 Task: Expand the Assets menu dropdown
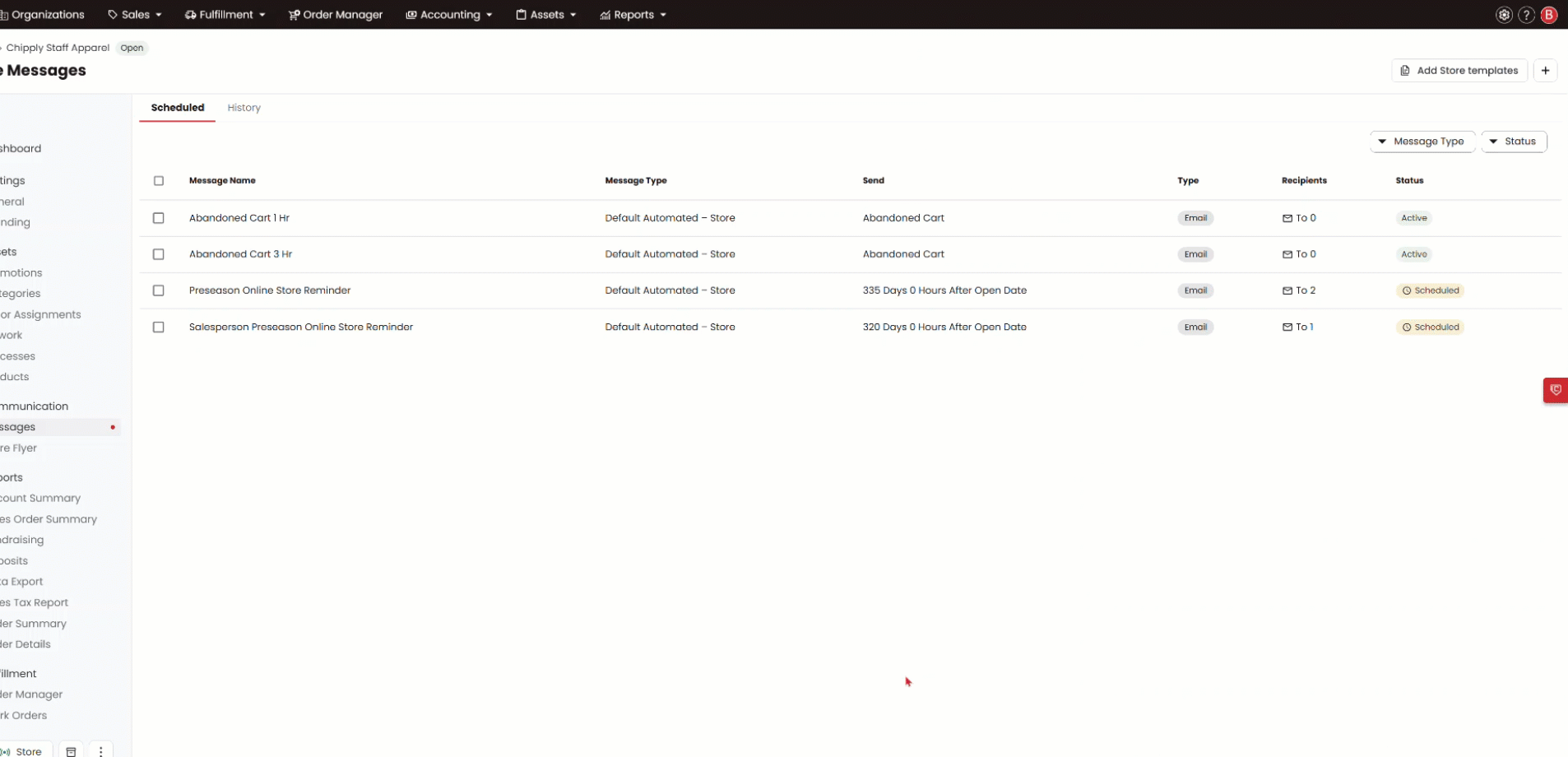545,15
